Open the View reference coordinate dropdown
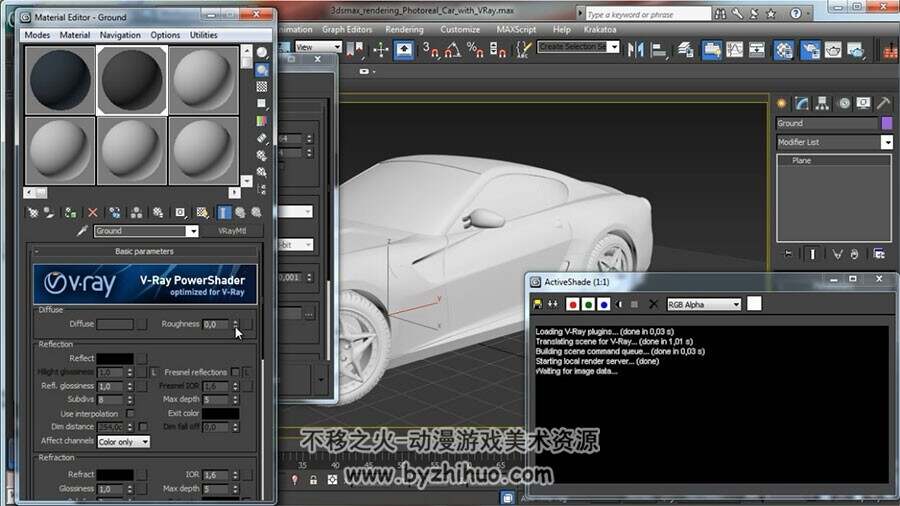Screen dimensions: 900x506 (318, 46)
